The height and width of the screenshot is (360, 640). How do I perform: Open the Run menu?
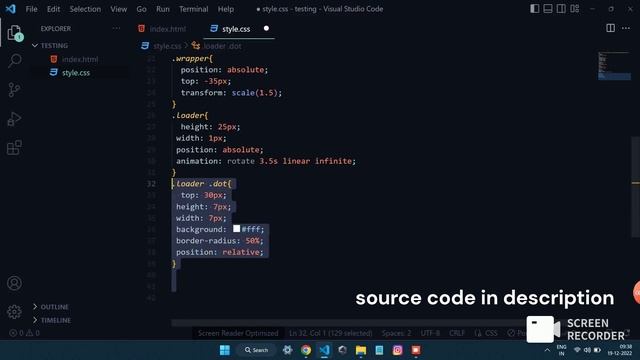(162, 9)
